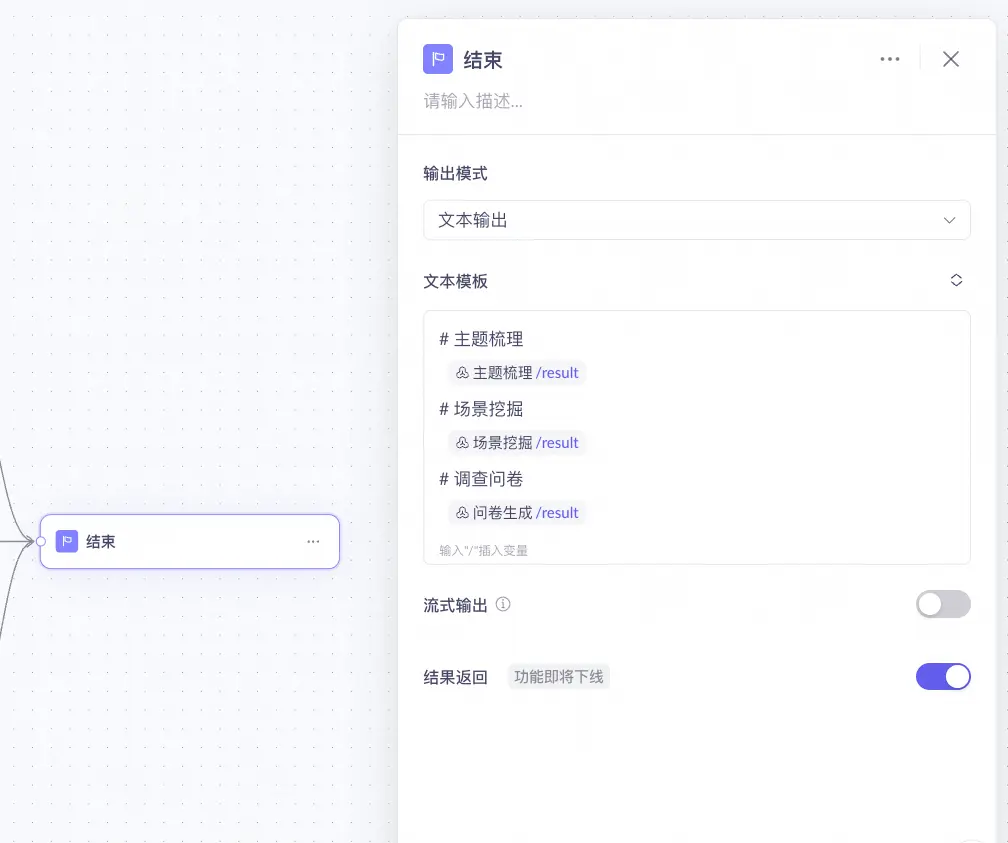
Task: Click the model icon in the 主题梳理 variable tag
Action: (462, 373)
